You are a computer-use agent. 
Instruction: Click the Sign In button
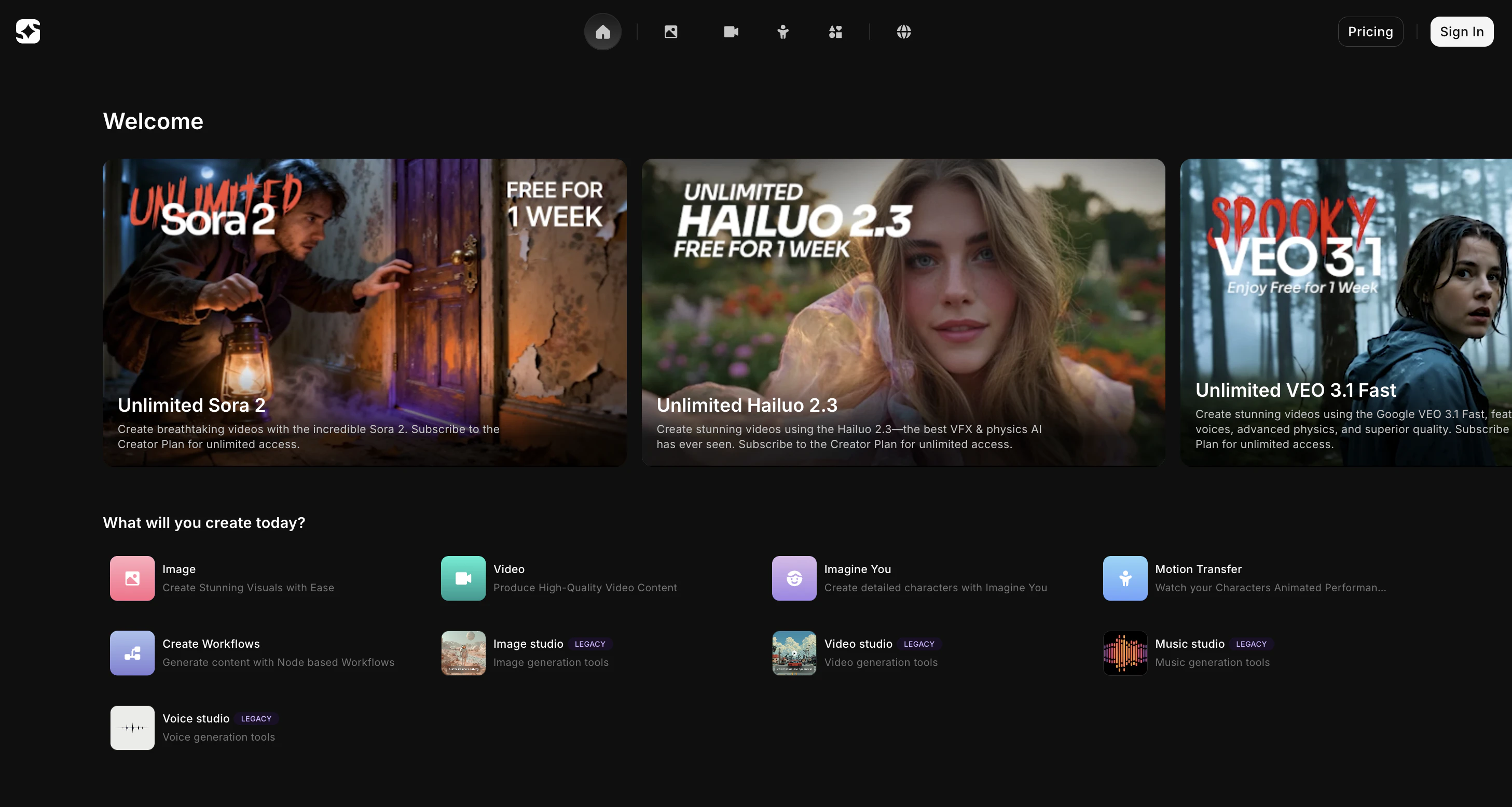point(1461,32)
